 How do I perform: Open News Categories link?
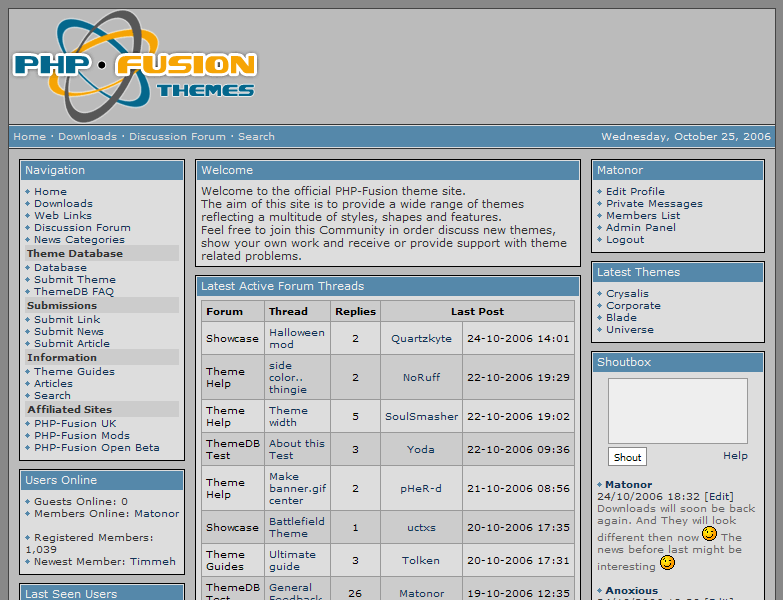[79, 240]
